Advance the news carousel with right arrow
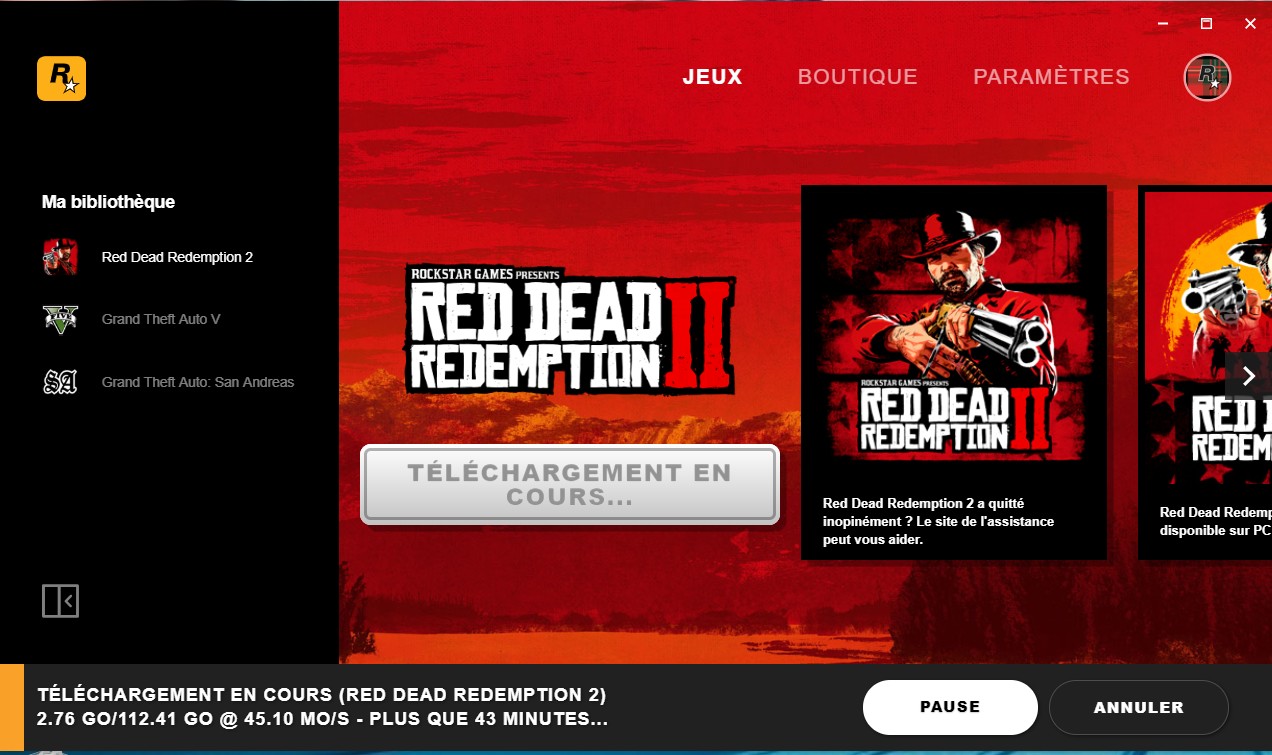The image size is (1272, 755). click(x=1248, y=376)
